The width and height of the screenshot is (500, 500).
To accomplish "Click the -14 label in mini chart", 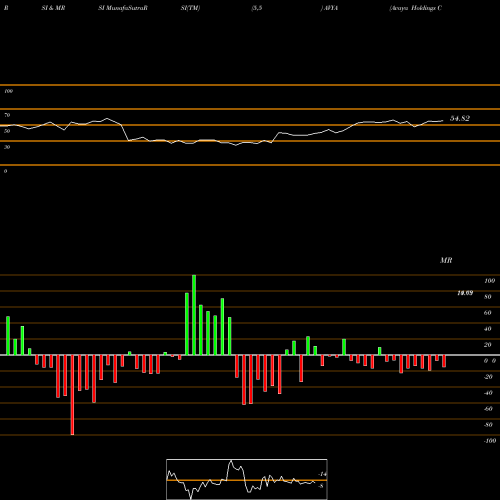I will [x=322, y=474].
